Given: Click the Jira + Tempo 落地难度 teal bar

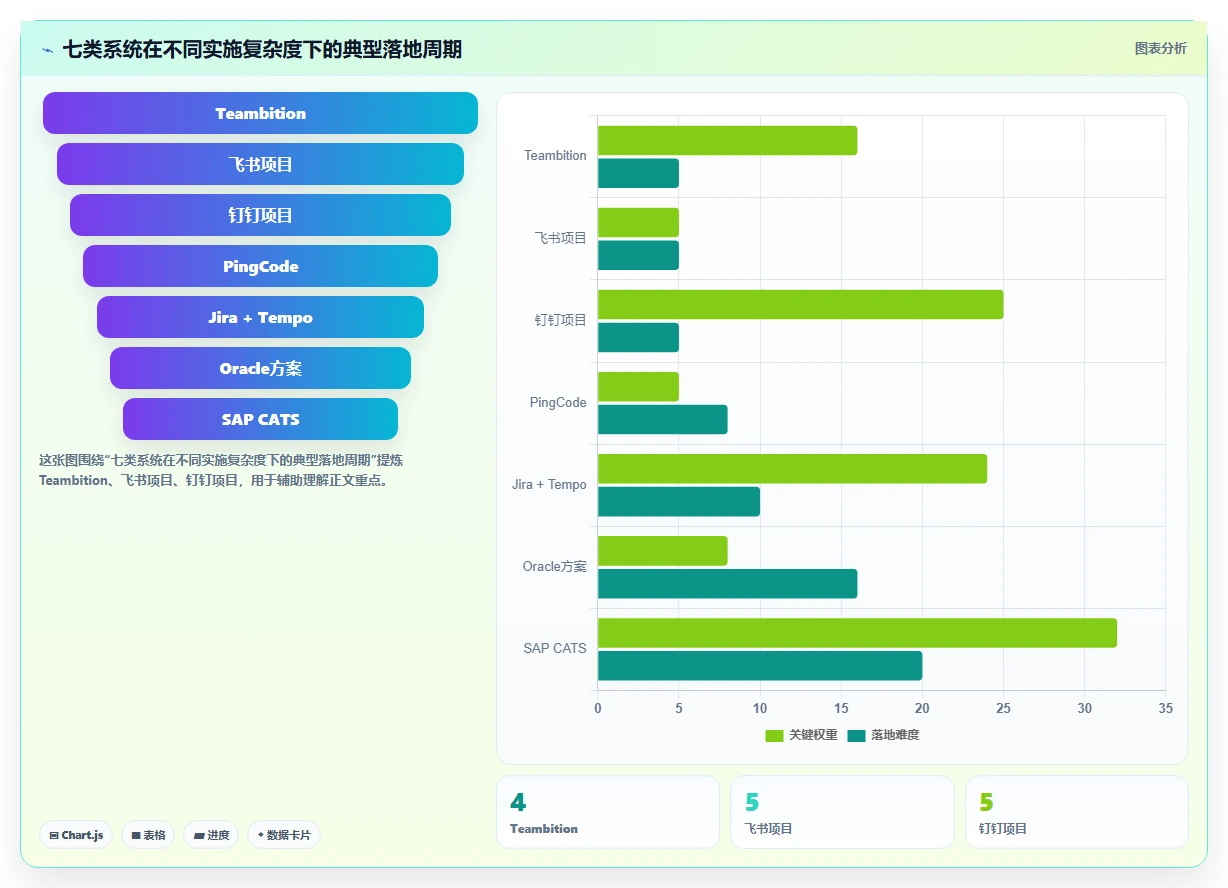Looking at the screenshot, I should (x=679, y=502).
